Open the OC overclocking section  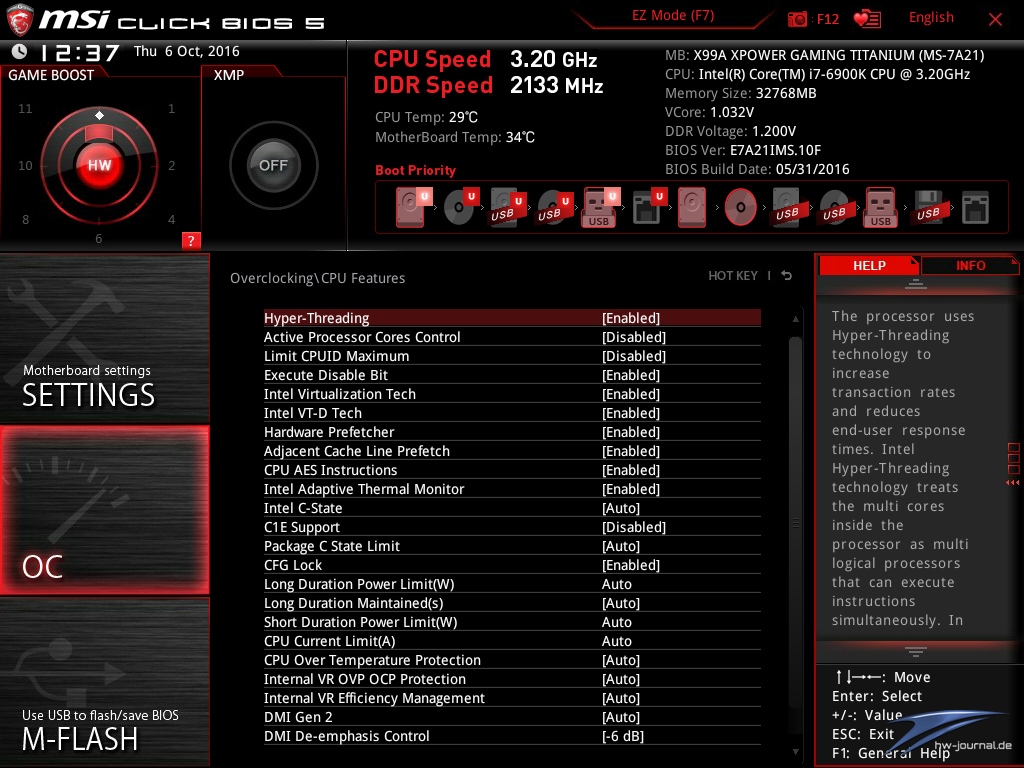click(x=104, y=510)
